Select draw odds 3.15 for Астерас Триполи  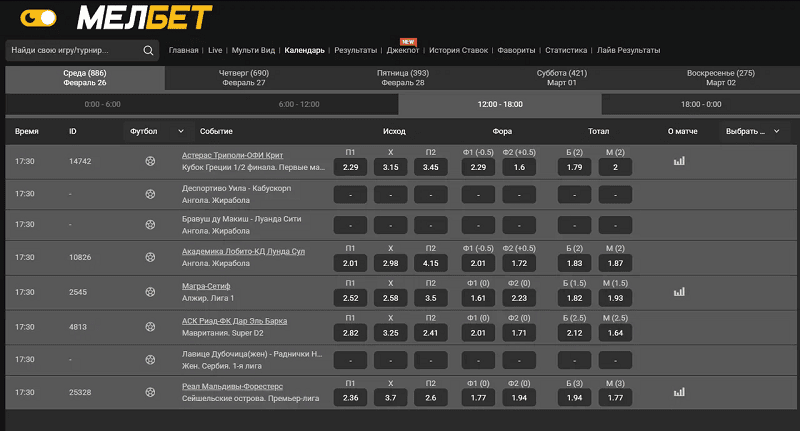(x=390, y=167)
